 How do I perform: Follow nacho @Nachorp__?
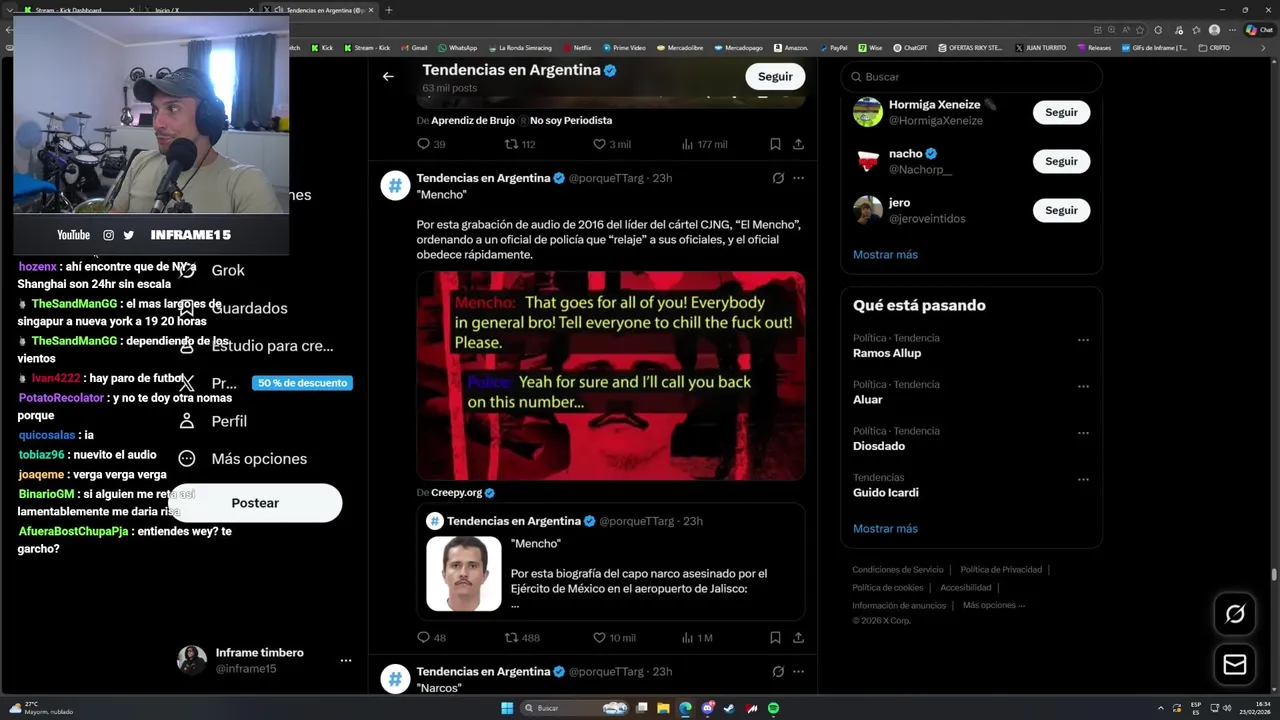pyautogui.click(x=1061, y=161)
